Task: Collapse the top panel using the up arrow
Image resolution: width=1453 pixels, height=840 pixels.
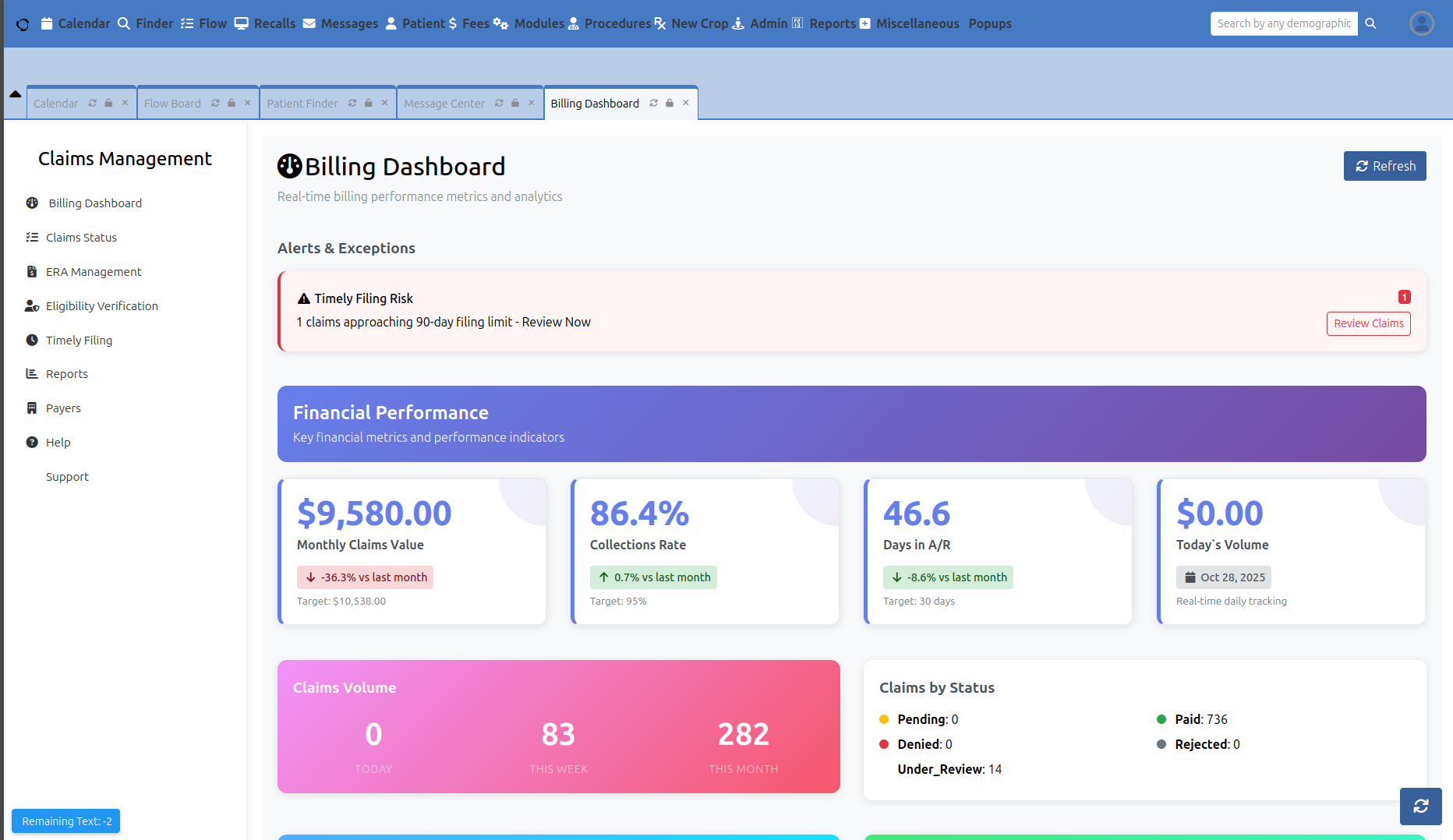Action: pos(15,94)
